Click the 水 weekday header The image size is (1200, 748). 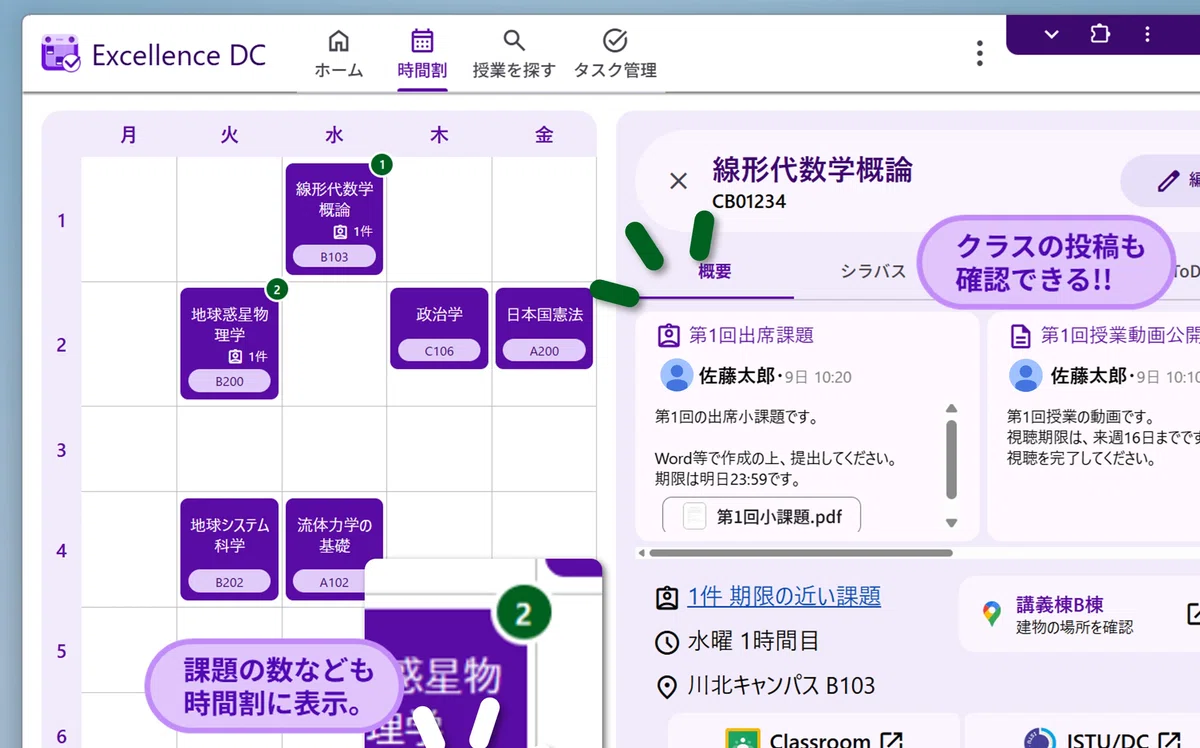point(334,135)
